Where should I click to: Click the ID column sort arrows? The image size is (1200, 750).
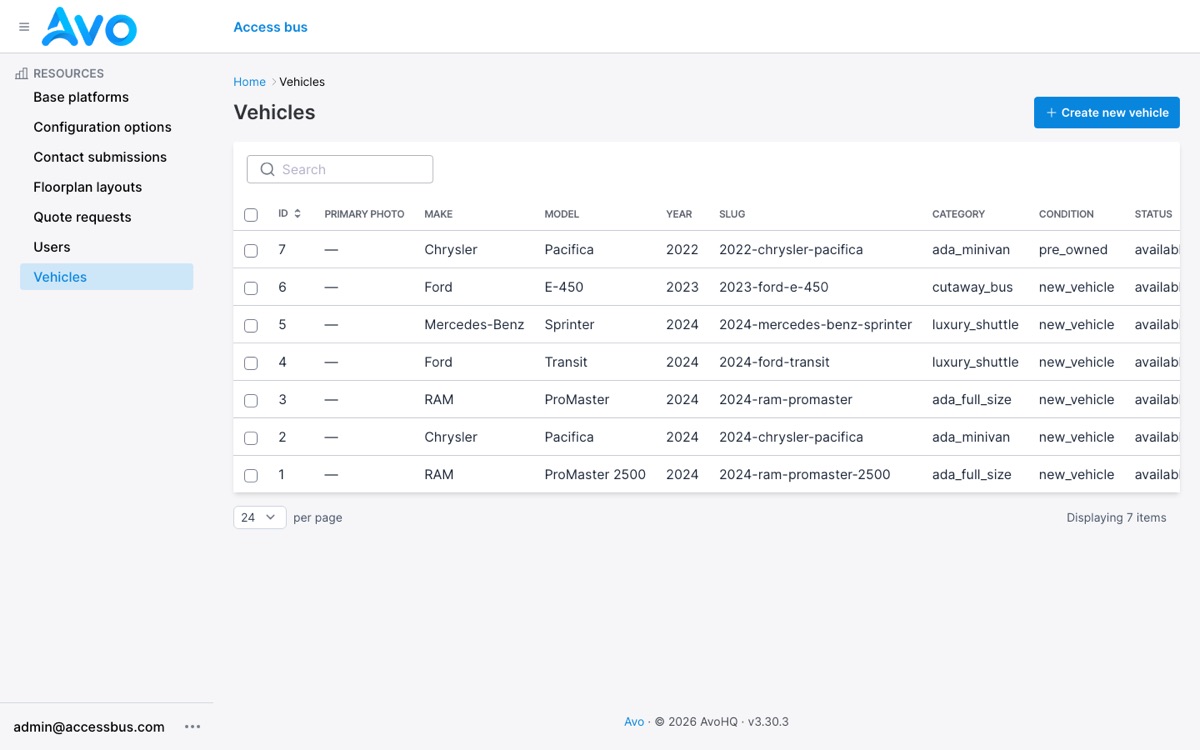click(298, 213)
